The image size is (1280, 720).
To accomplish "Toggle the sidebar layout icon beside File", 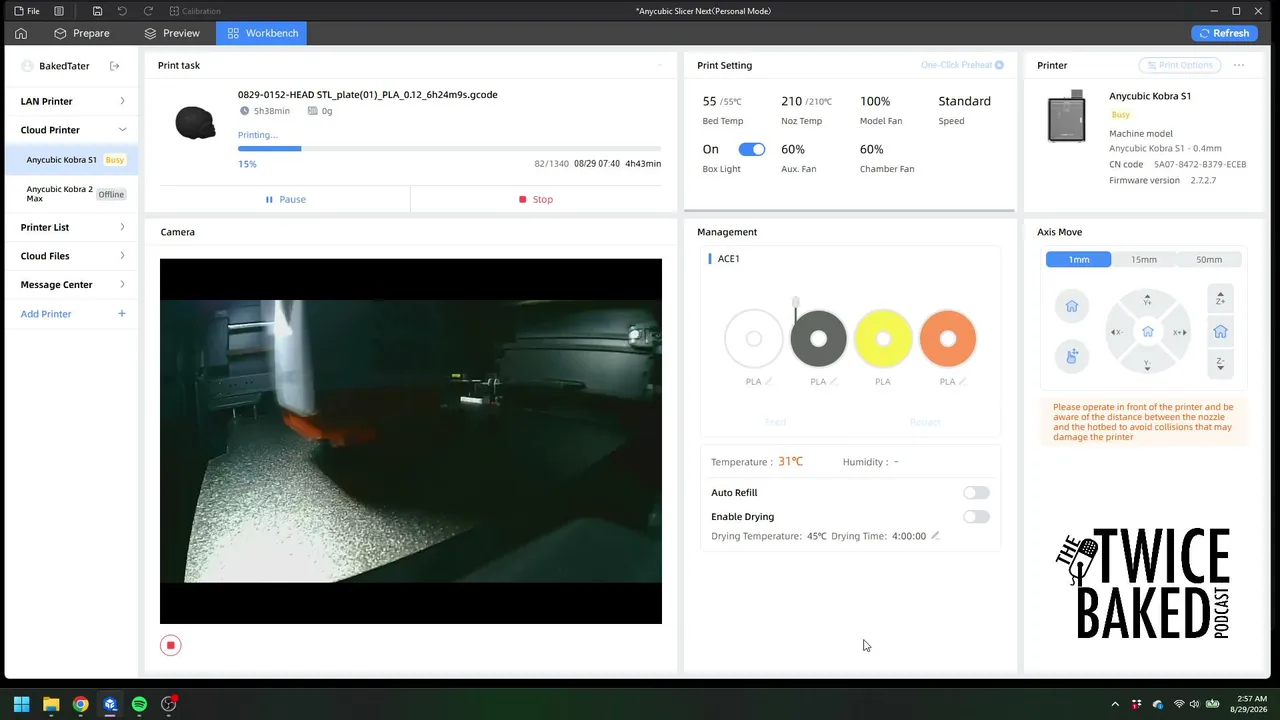I will click(x=59, y=11).
